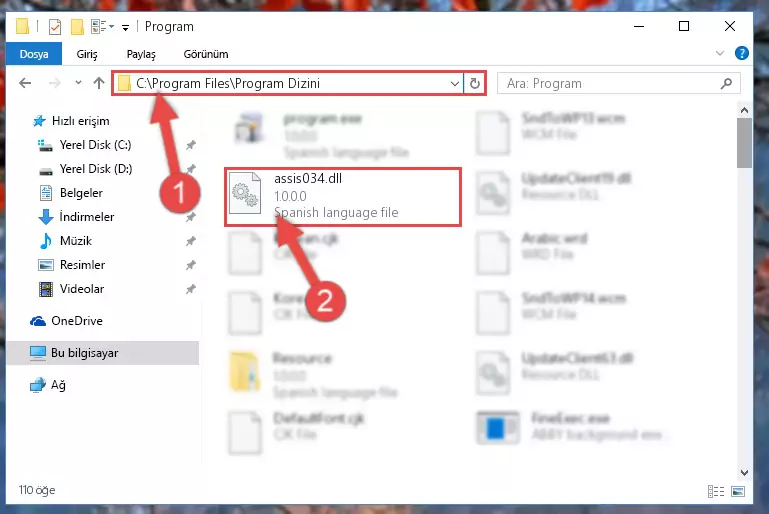
Task: Open Customize Quick Access Toolbar dropdown
Action: 126,27
